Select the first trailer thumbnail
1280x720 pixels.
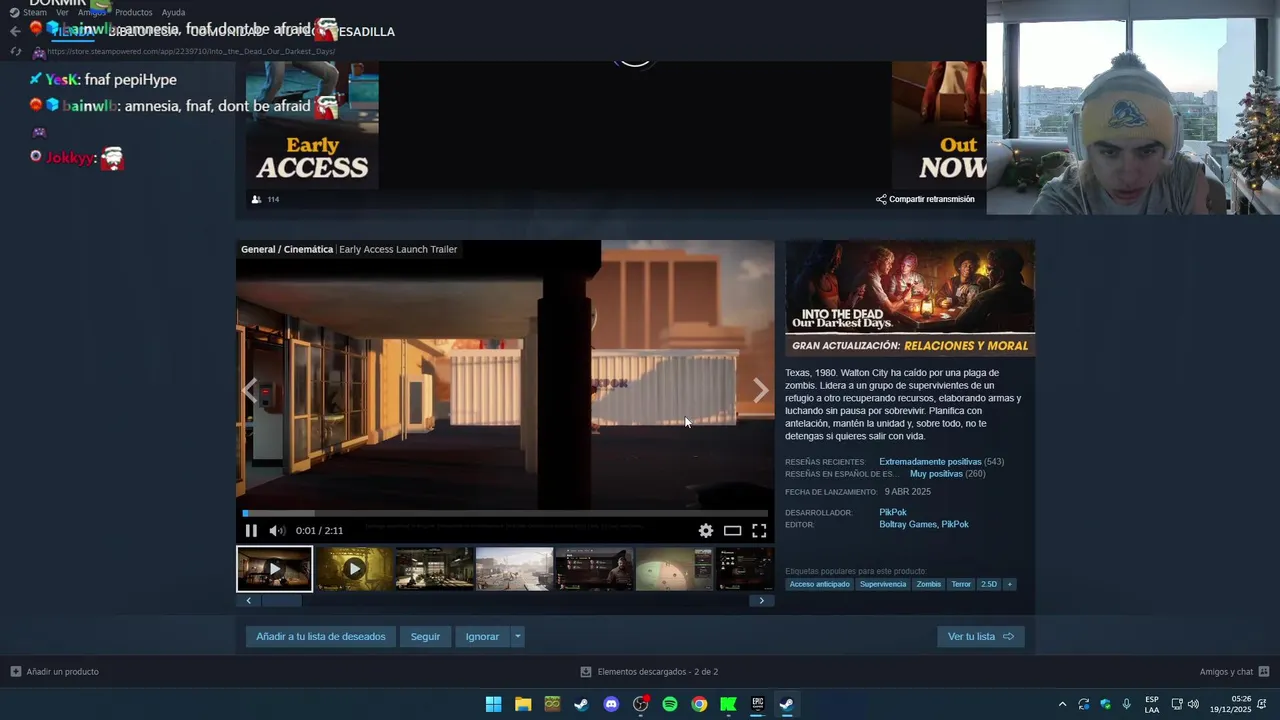[274, 568]
